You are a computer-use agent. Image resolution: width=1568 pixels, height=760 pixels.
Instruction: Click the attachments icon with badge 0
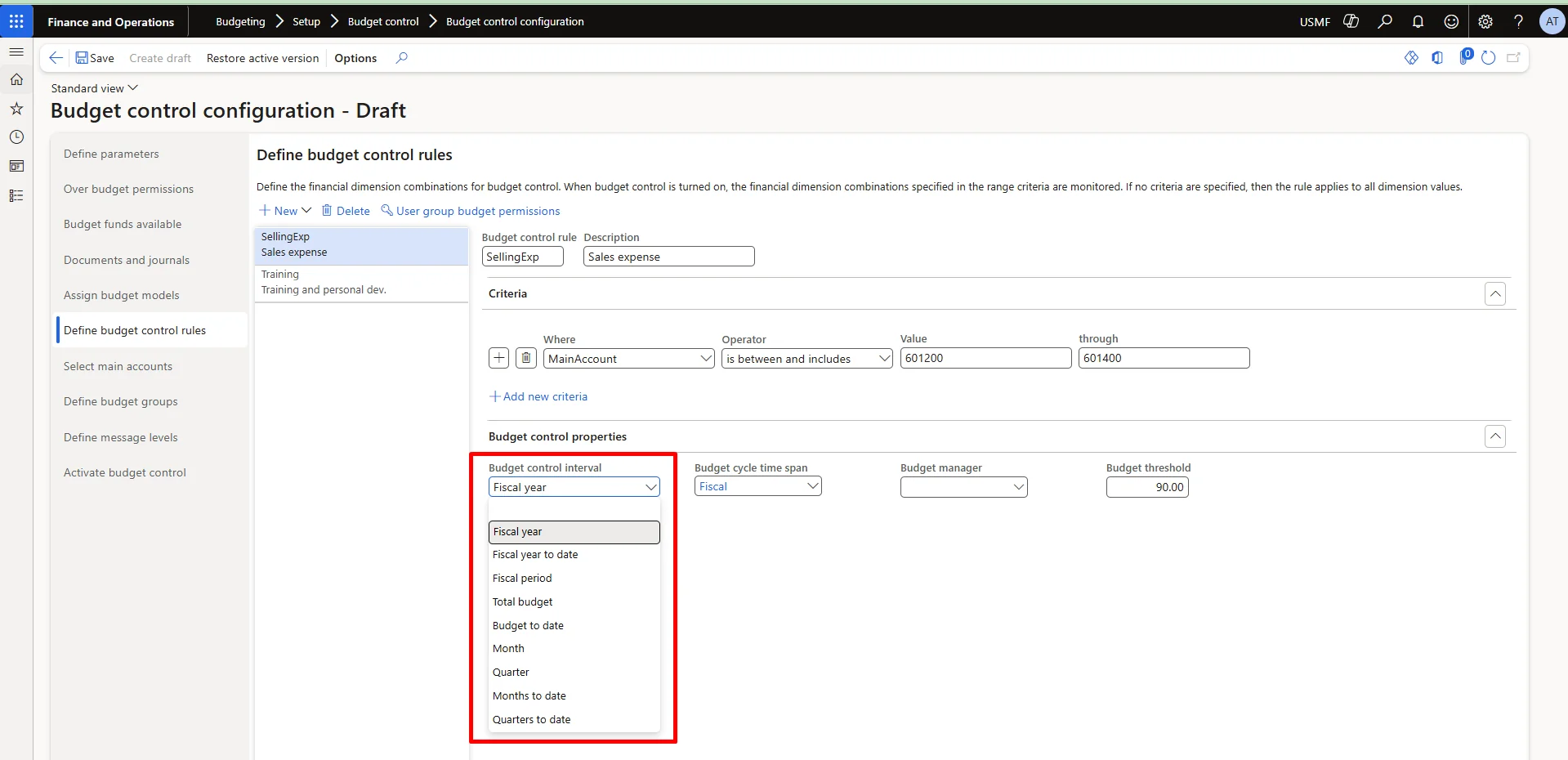point(1465,56)
